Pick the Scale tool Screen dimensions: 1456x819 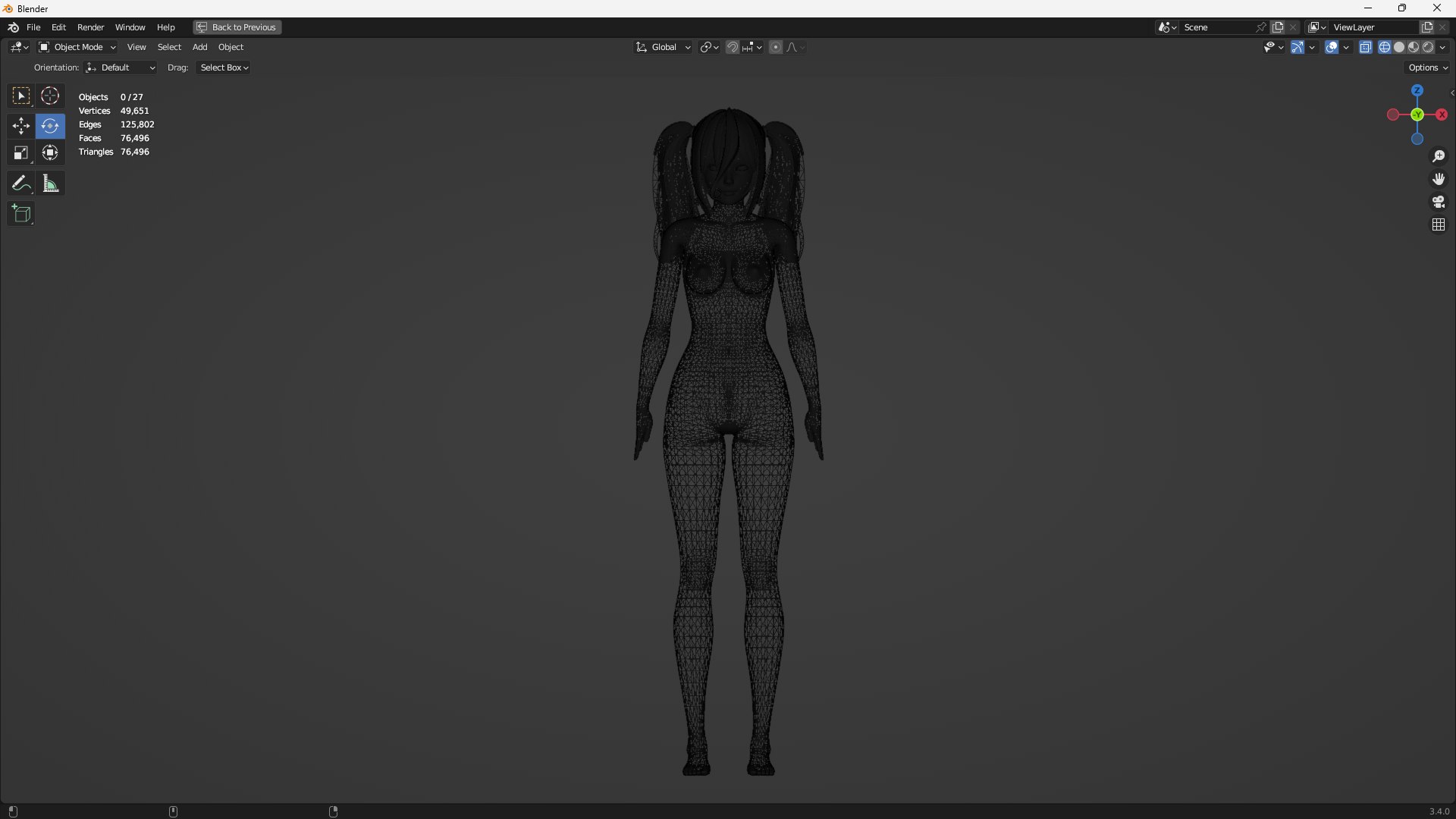click(21, 153)
